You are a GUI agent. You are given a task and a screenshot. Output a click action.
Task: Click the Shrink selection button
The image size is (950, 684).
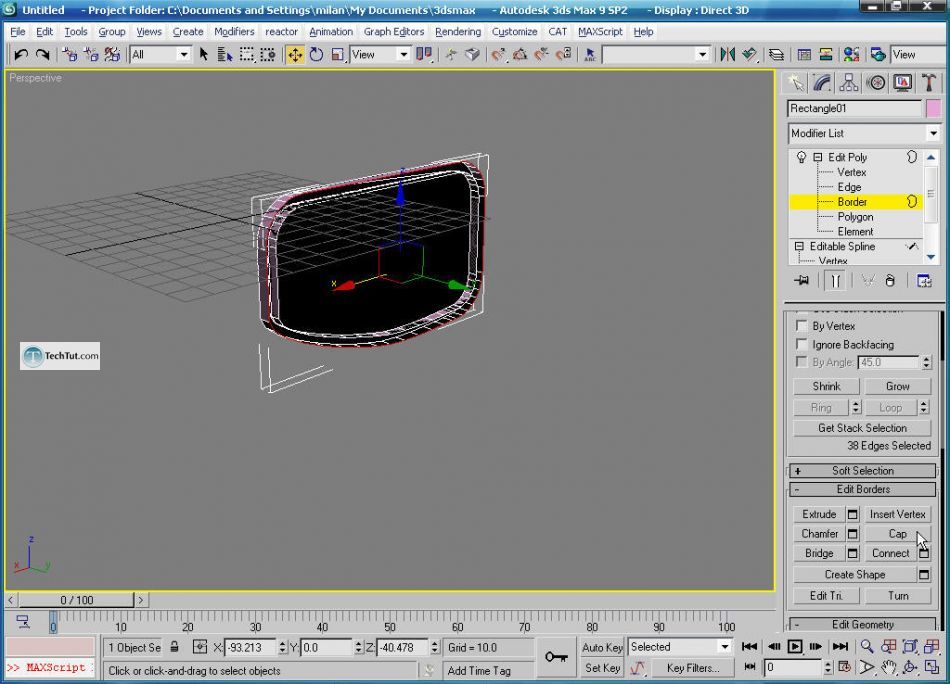point(826,386)
